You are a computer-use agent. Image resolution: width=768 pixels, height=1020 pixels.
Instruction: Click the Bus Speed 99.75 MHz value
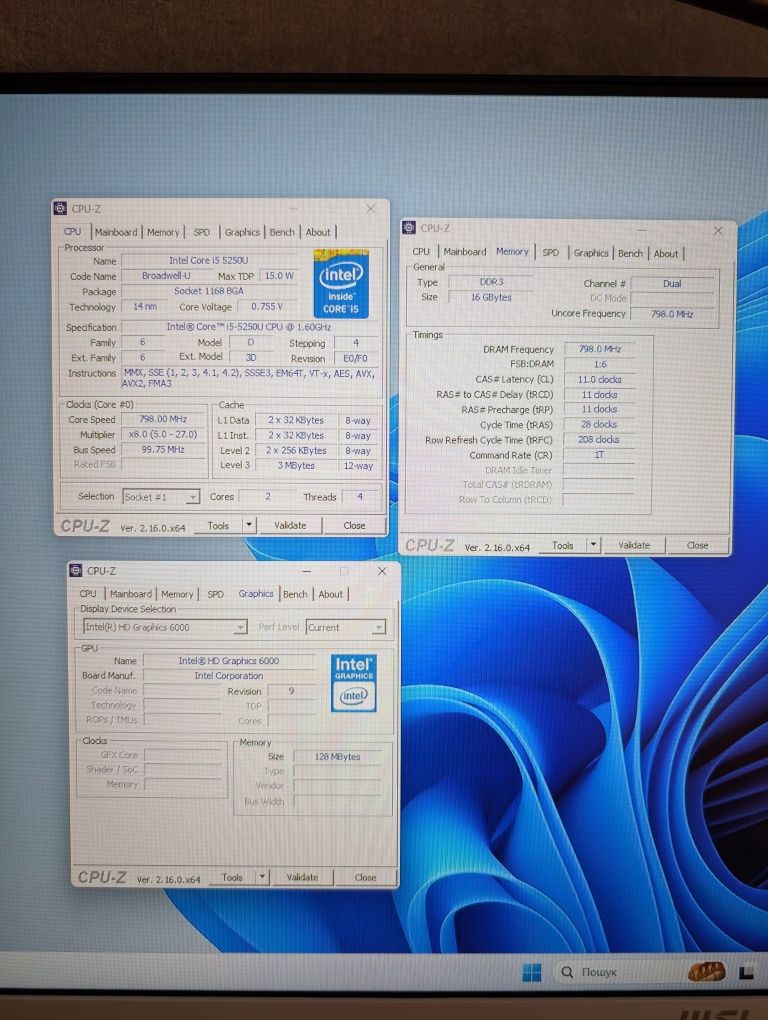pos(163,450)
